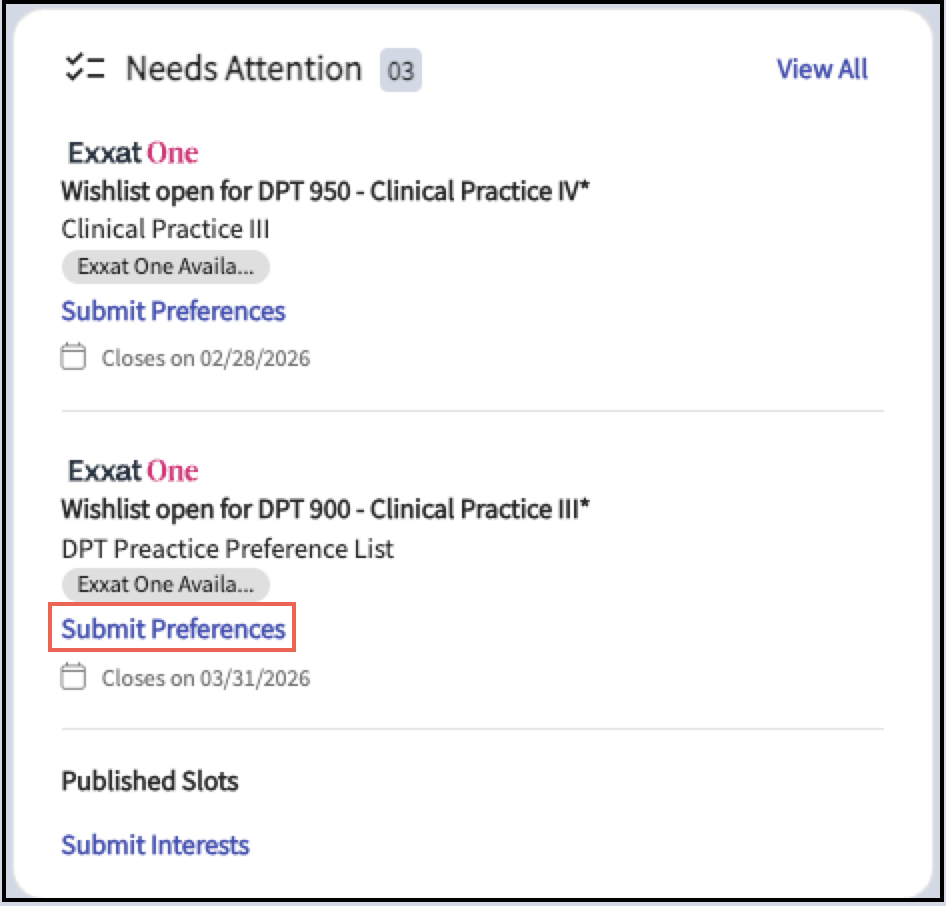This screenshot has height=906, width=946.
Task: Click the calendar icon beside 03/31/2026
Action: 73,678
